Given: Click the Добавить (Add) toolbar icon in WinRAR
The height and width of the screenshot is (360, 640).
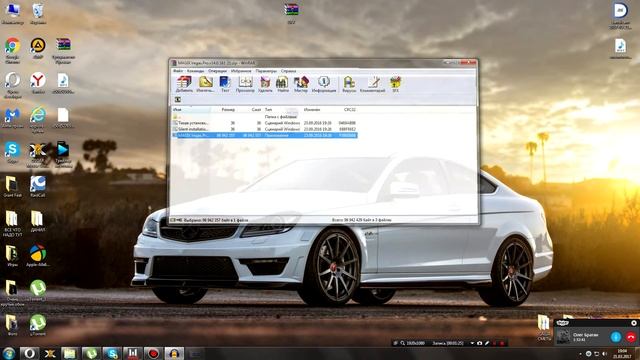Looking at the screenshot, I should [184, 84].
